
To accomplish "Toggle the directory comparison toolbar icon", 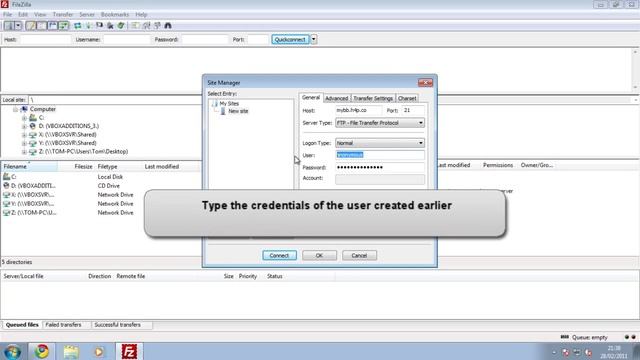I will tap(146, 26).
